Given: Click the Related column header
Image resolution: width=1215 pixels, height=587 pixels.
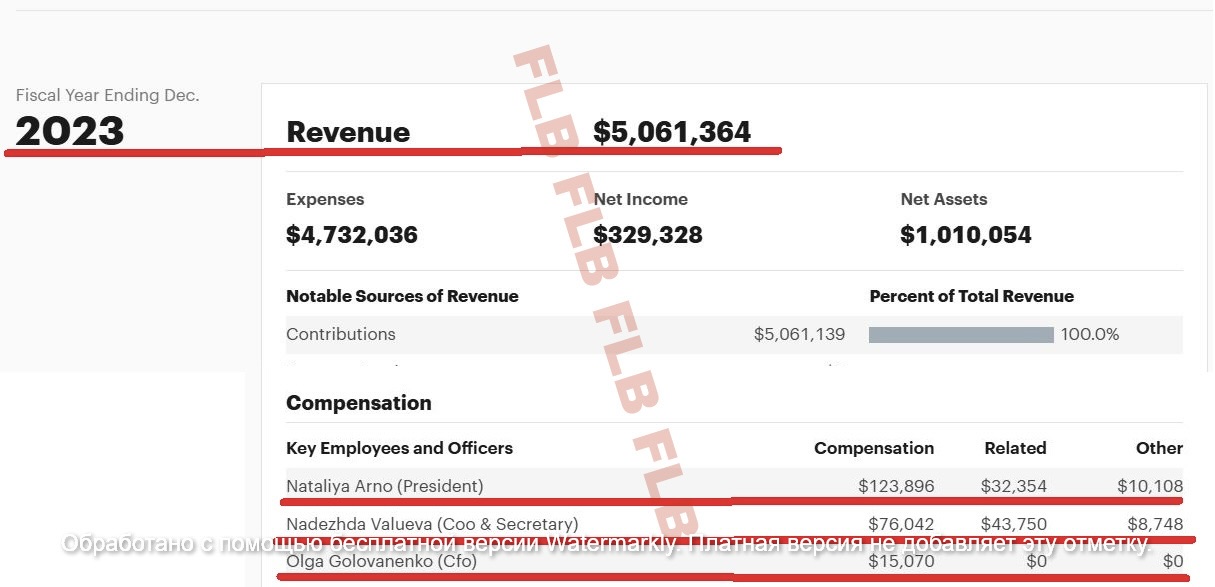Looking at the screenshot, I should pos(1015,448).
